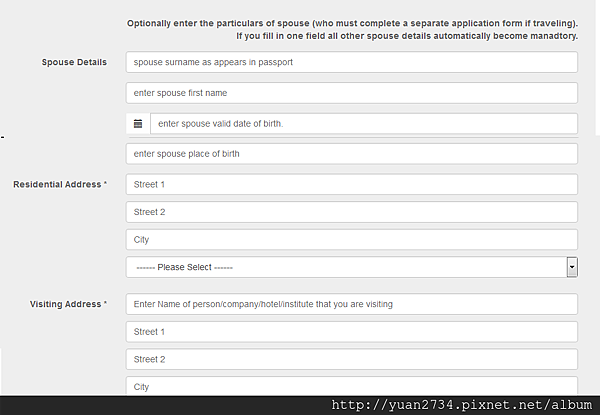Focus Street 2 under Visiting Address

(352, 359)
